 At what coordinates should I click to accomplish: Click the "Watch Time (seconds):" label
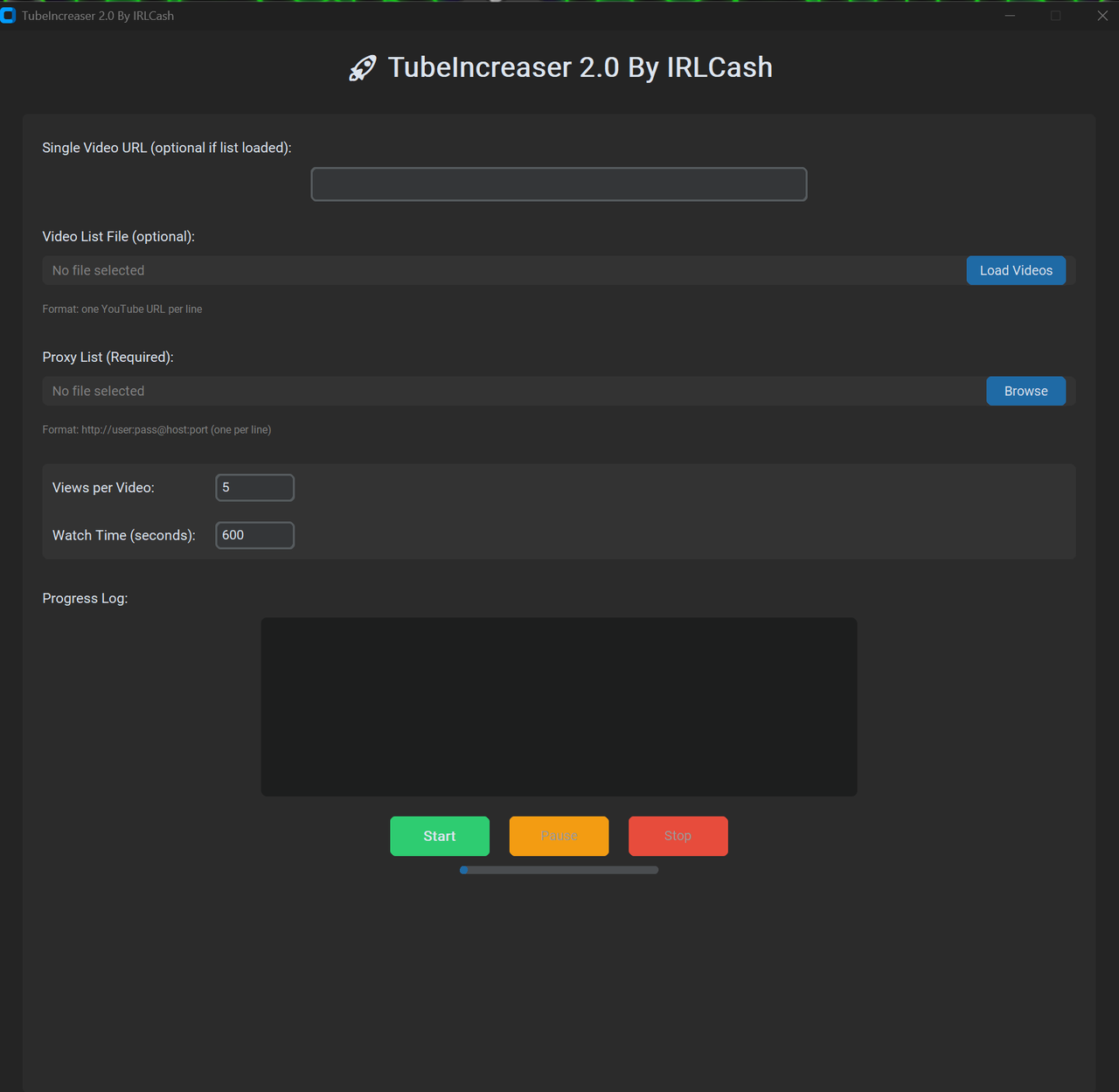[x=124, y=535]
